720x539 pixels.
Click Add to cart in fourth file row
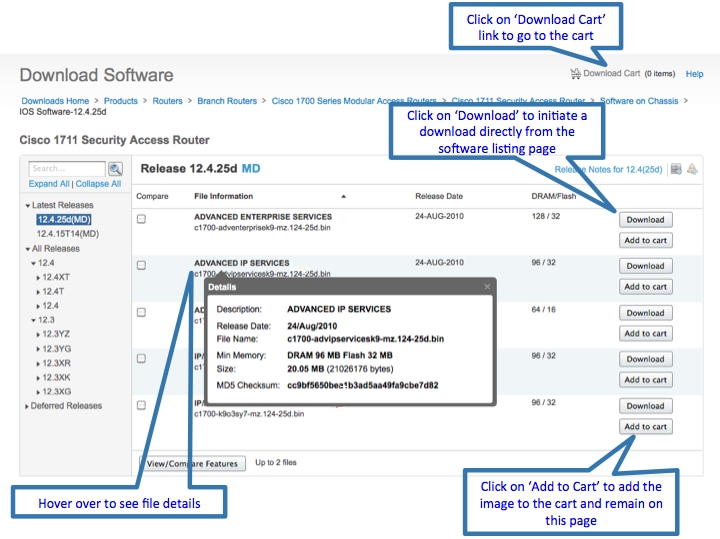pos(646,380)
